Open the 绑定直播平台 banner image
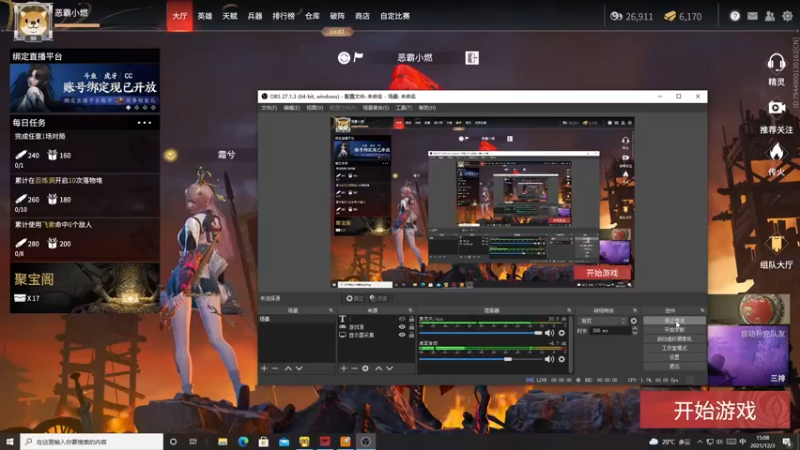The width and height of the screenshot is (800, 450). coord(85,88)
